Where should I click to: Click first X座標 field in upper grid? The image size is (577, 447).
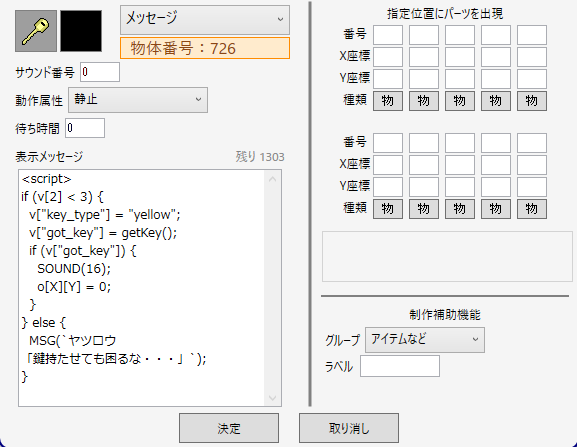point(388,57)
